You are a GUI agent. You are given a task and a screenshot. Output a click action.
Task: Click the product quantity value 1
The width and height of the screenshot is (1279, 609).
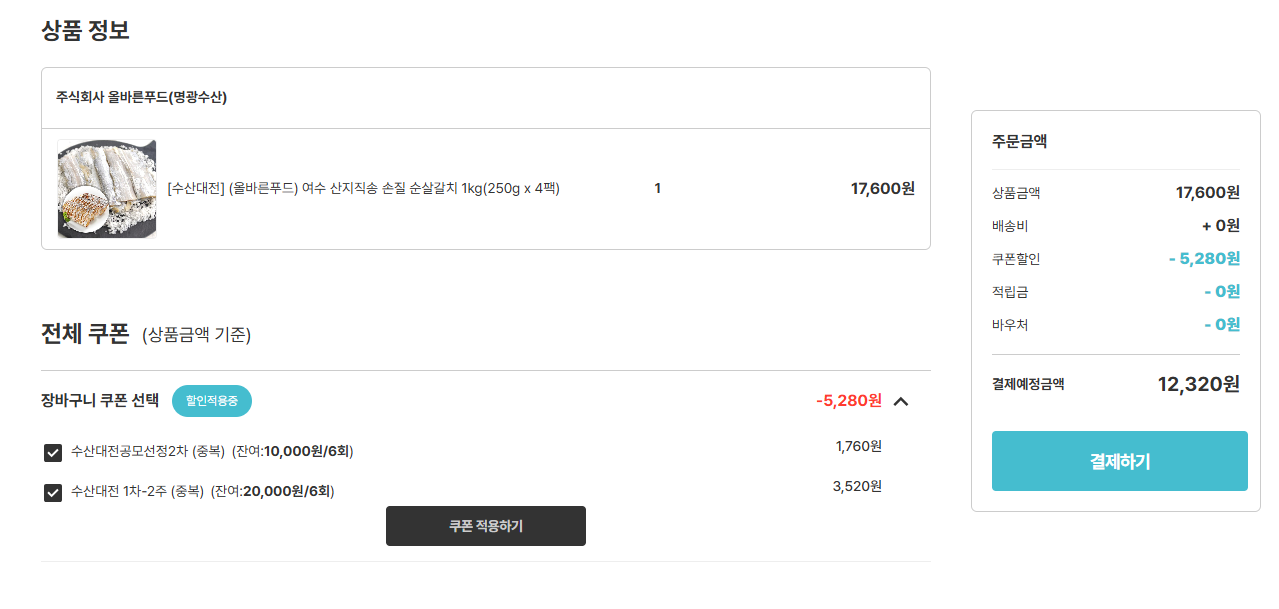click(x=657, y=188)
